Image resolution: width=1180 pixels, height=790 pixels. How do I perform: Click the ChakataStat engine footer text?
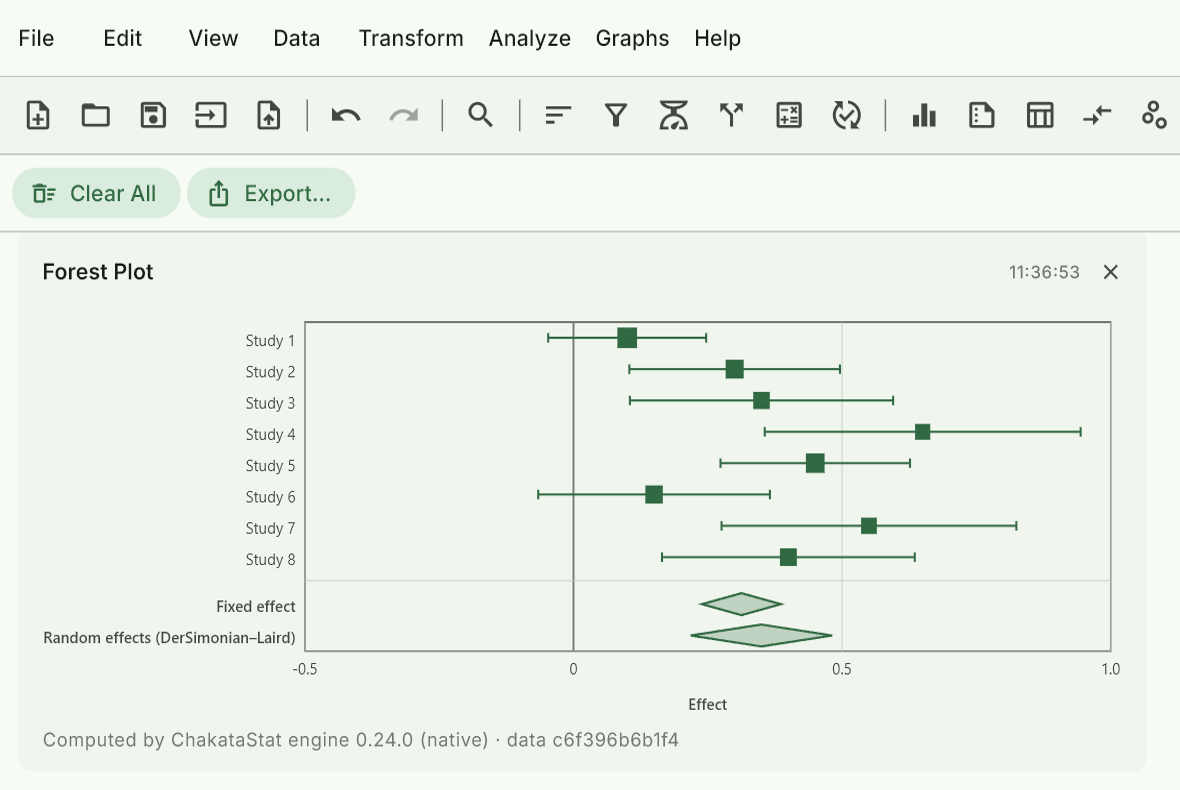point(360,740)
